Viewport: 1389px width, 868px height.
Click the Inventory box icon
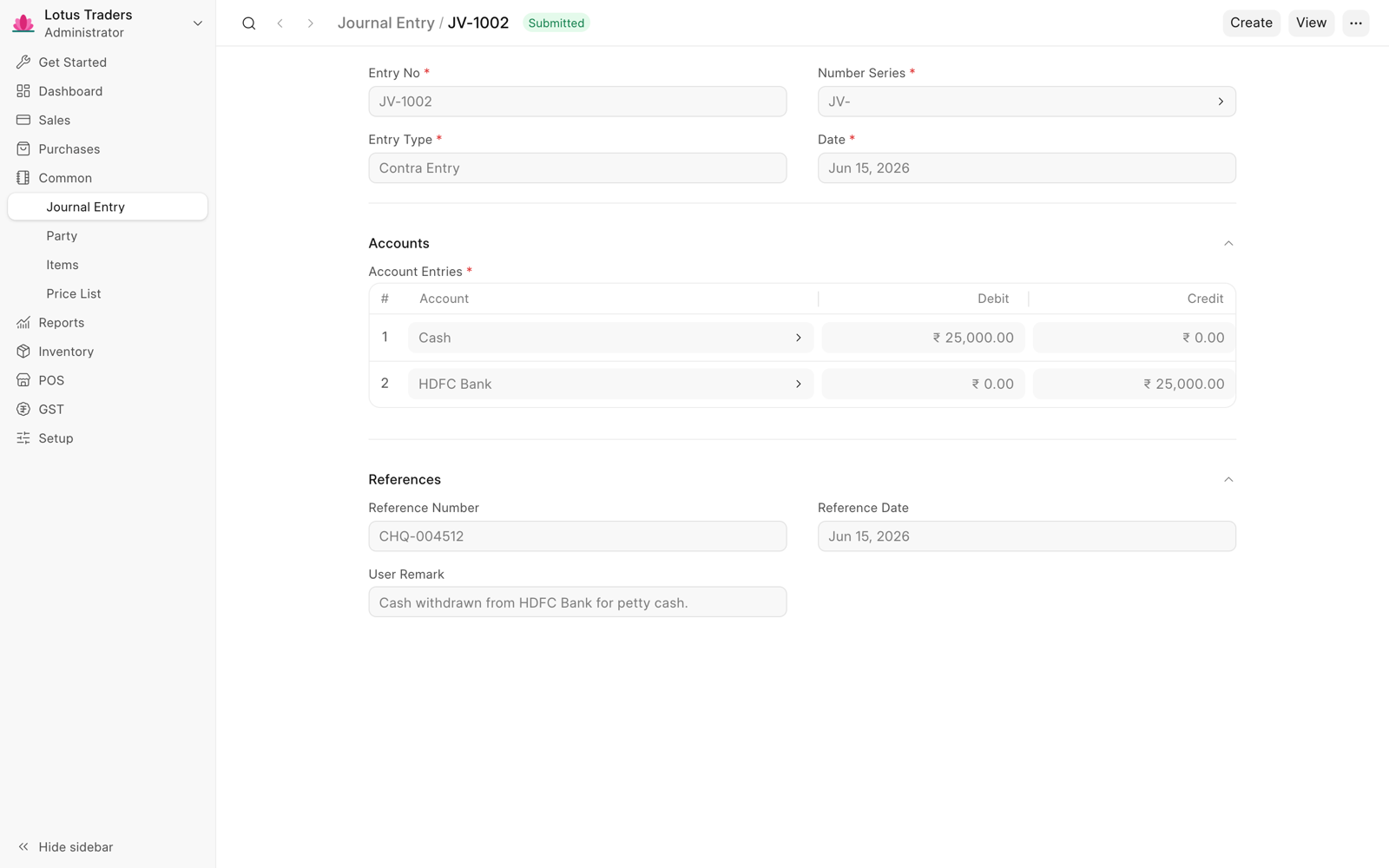pyautogui.click(x=23, y=352)
